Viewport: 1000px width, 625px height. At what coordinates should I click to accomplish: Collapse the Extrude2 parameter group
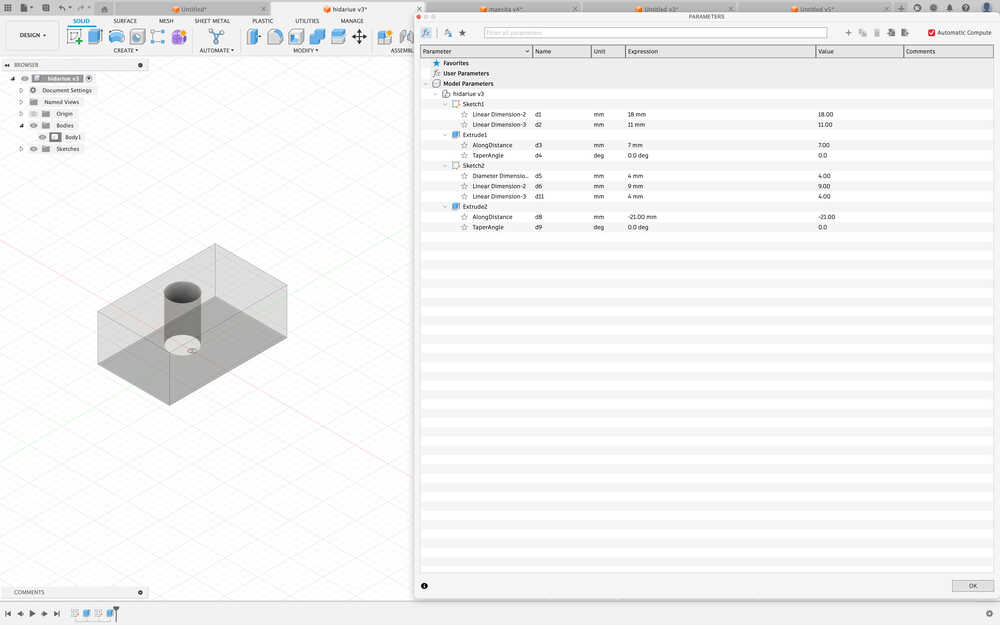tap(445, 207)
